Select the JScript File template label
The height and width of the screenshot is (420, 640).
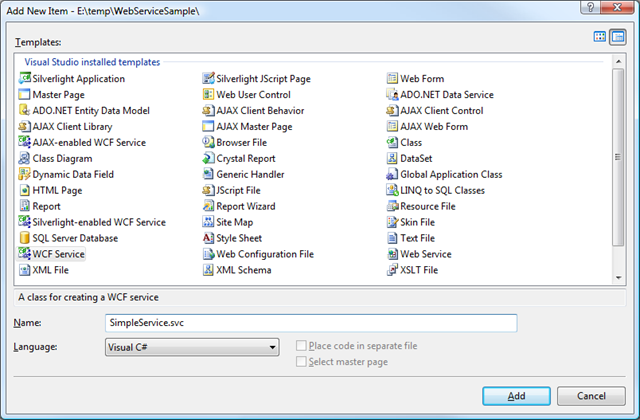coord(238,190)
